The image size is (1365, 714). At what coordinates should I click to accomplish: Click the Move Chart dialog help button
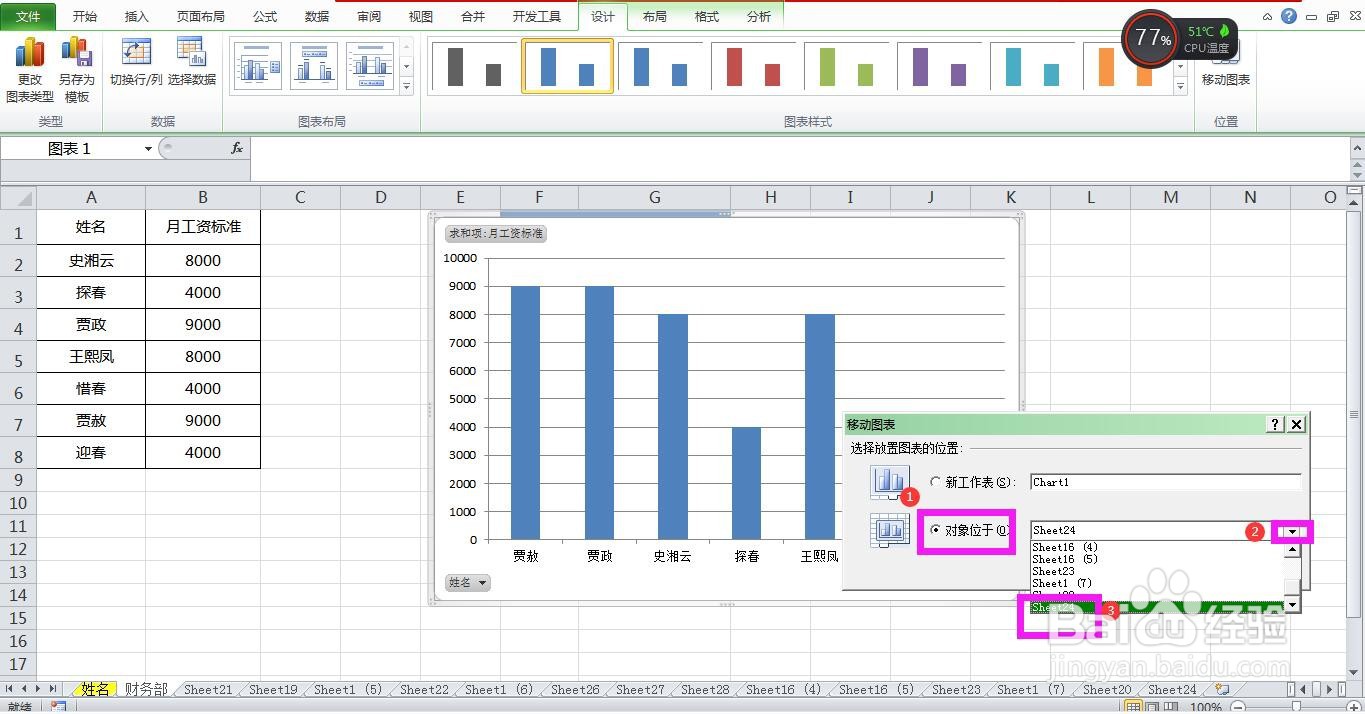pos(1275,424)
